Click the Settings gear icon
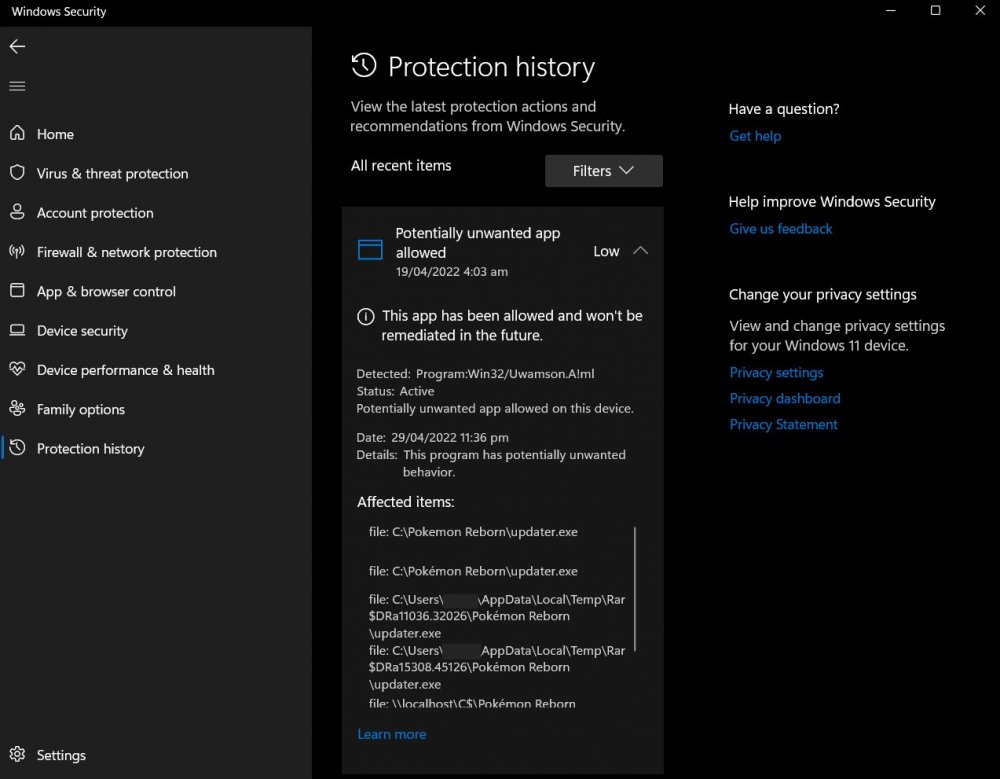The width and height of the screenshot is (1000, 779). click(x=17, y=755)
